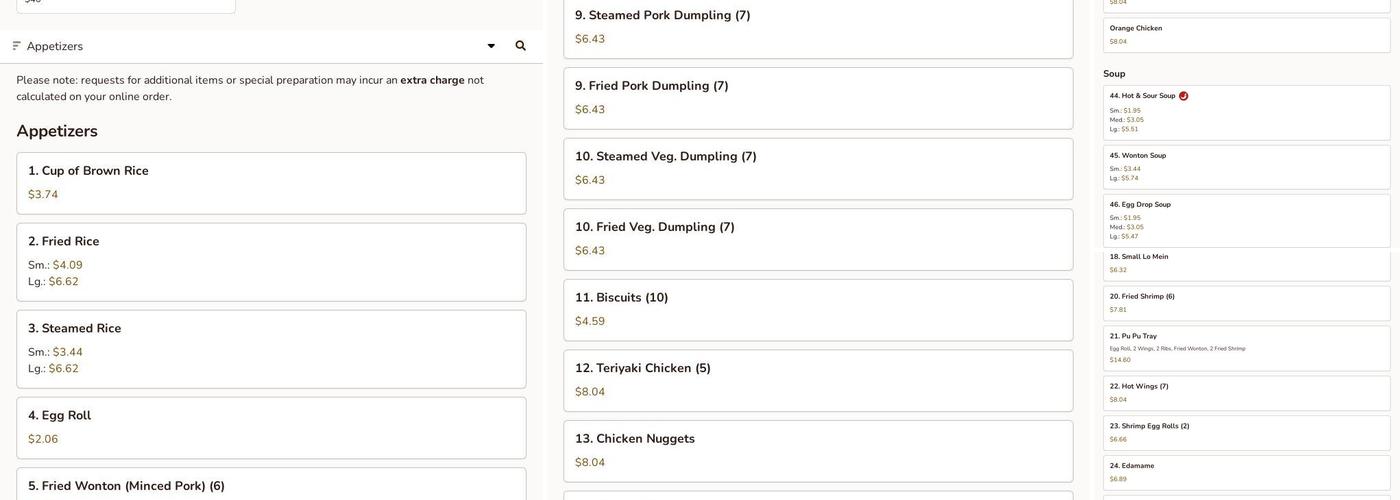Open the Appetizers category selector label
This screenshot has width=1400, height=500.
click(x=55, y=46)
